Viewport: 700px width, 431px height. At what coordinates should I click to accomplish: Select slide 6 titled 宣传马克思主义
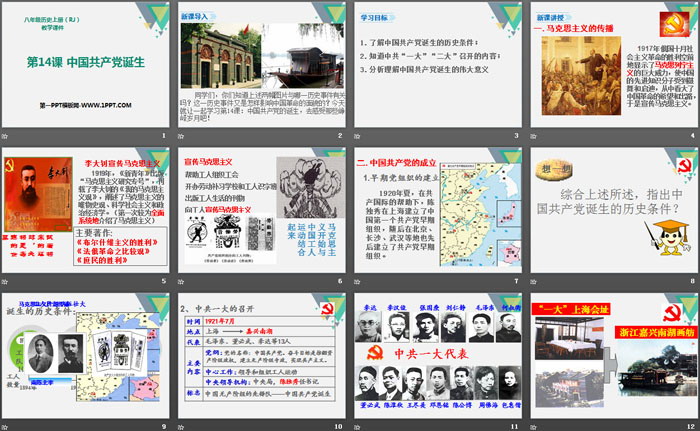click(262, 210)
